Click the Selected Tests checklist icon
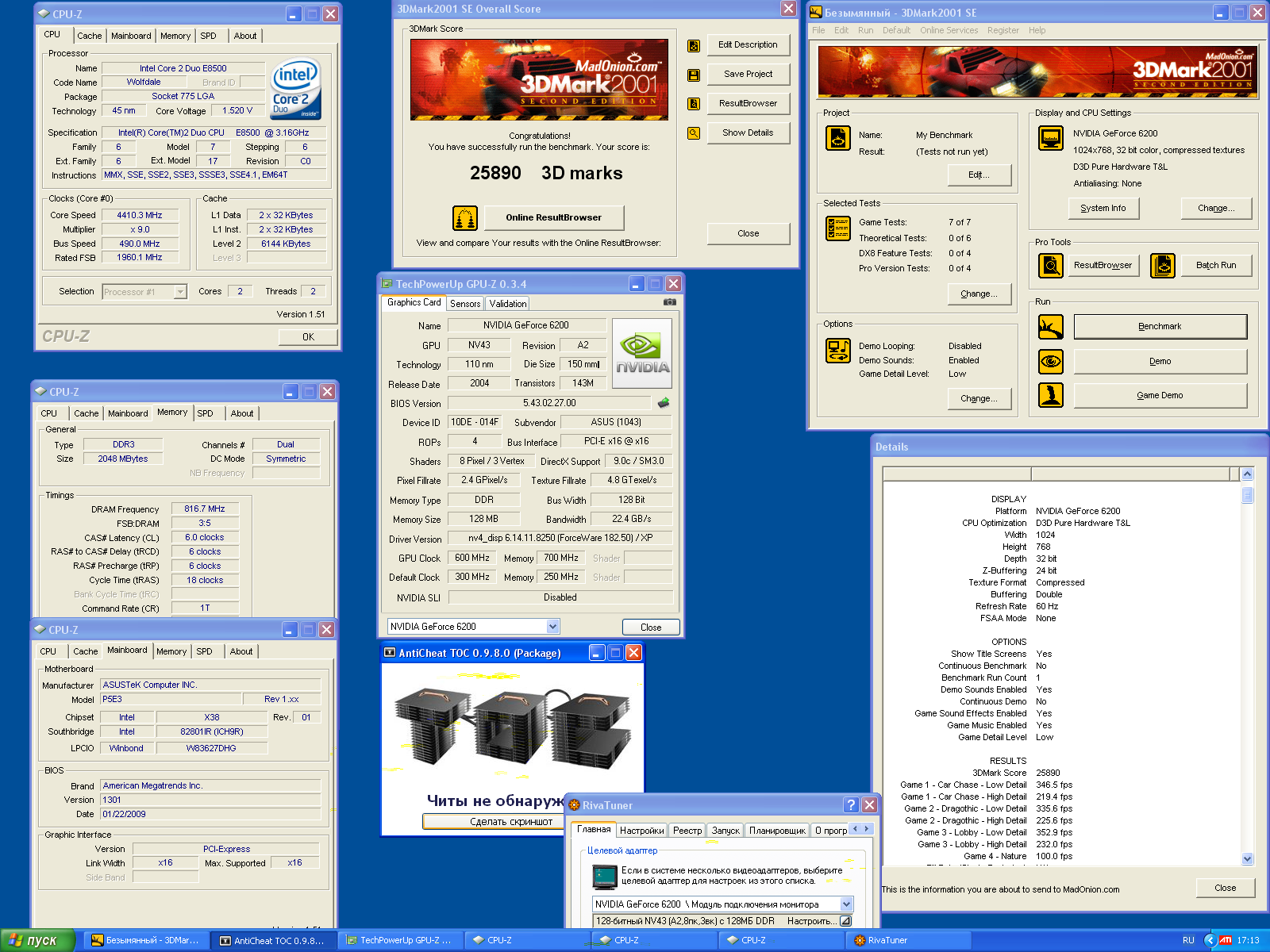This screenshot has width=1270, height=952. (838, 228)
